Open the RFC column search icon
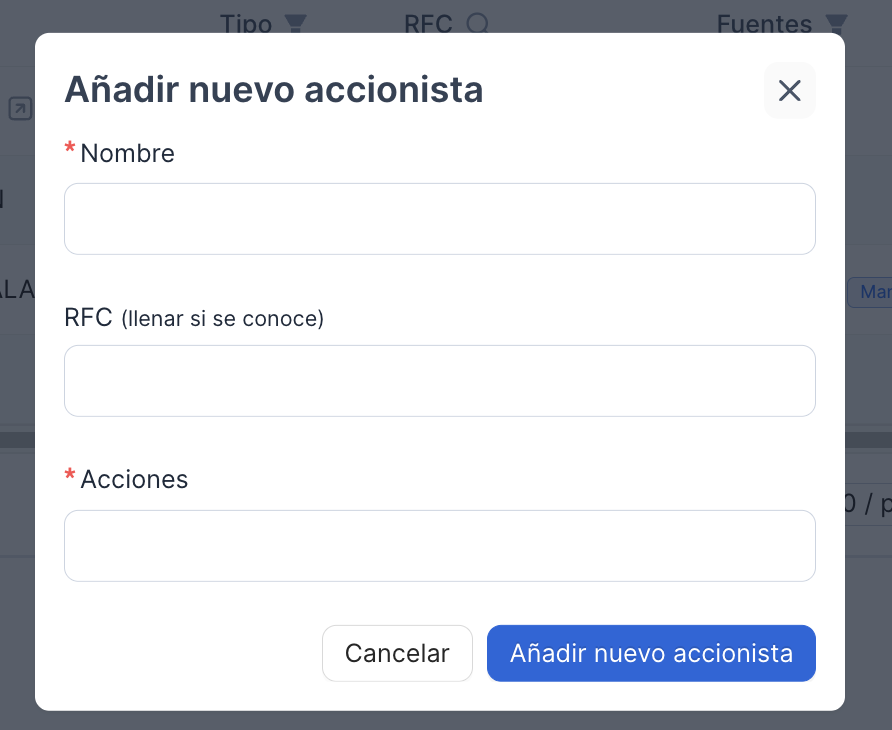Screen dimensions: 892x730 coord(477,24)
